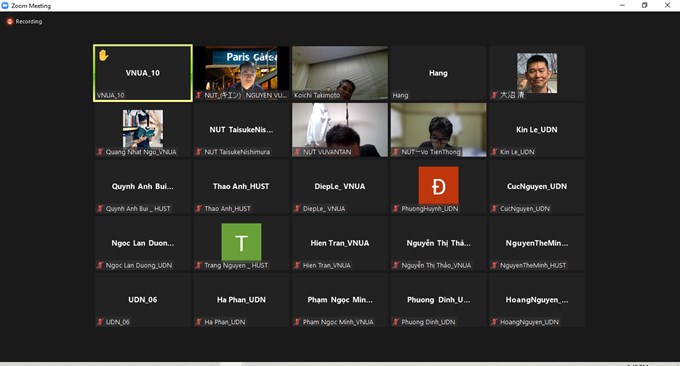The height and width of the screenshot is (366, 680).
Task: Click muted mic icon beside Kin Le_UDN label
Action: tap(494, 152)
